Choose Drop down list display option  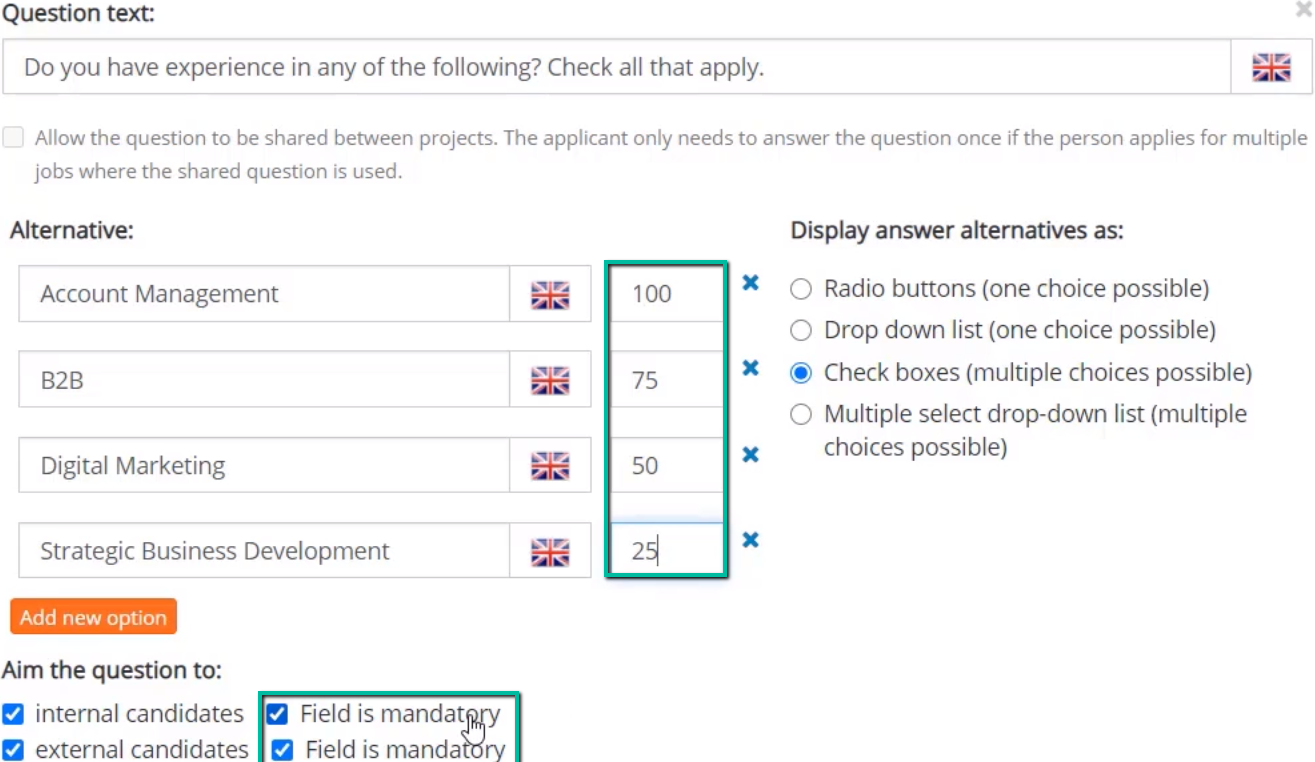click(x=801, y=330)
